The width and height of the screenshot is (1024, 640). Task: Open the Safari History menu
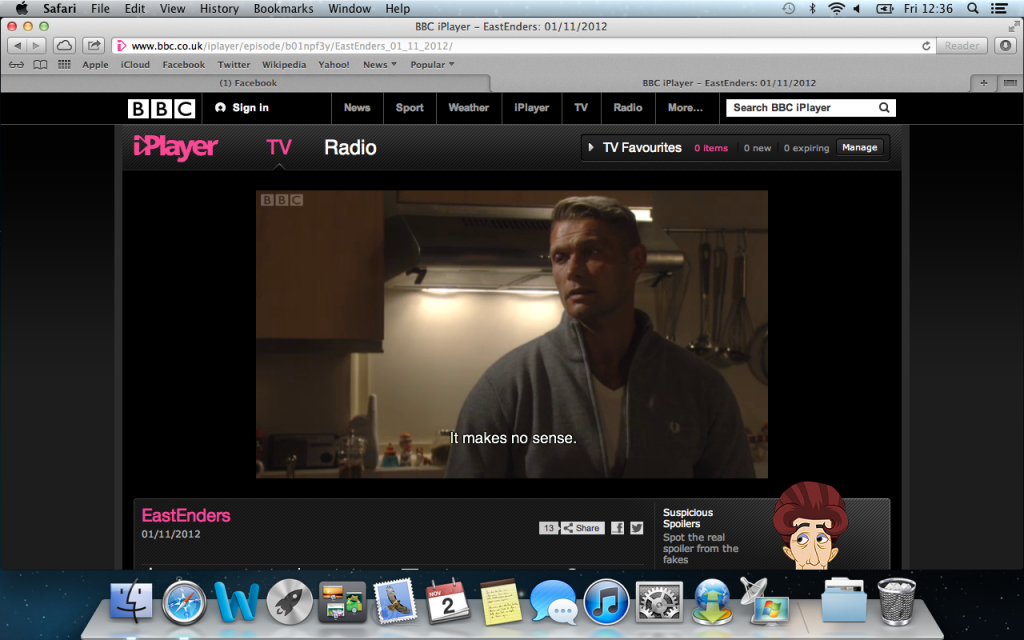coord(219,9)
